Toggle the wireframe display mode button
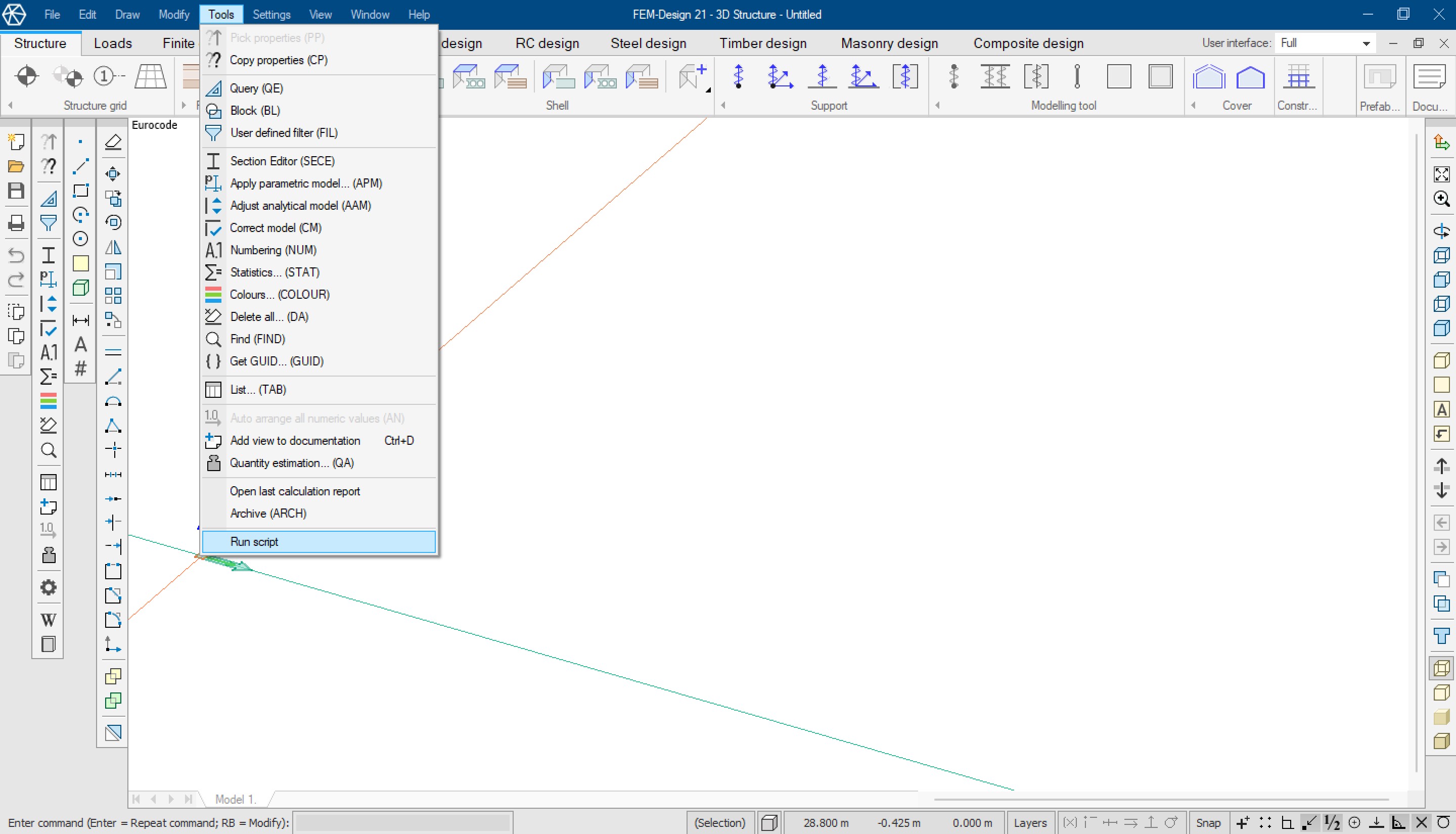 click(1441, 668)
